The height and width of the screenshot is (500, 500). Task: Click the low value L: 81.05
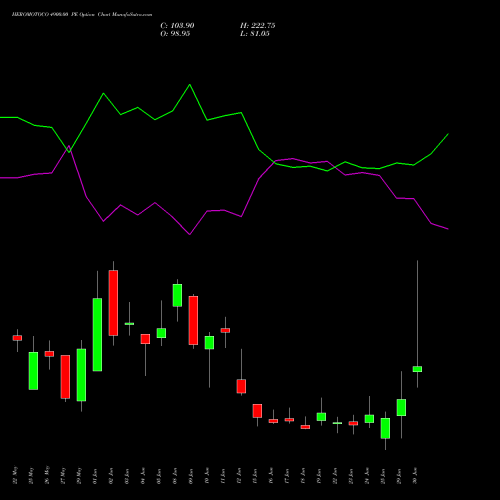point(255,34)
